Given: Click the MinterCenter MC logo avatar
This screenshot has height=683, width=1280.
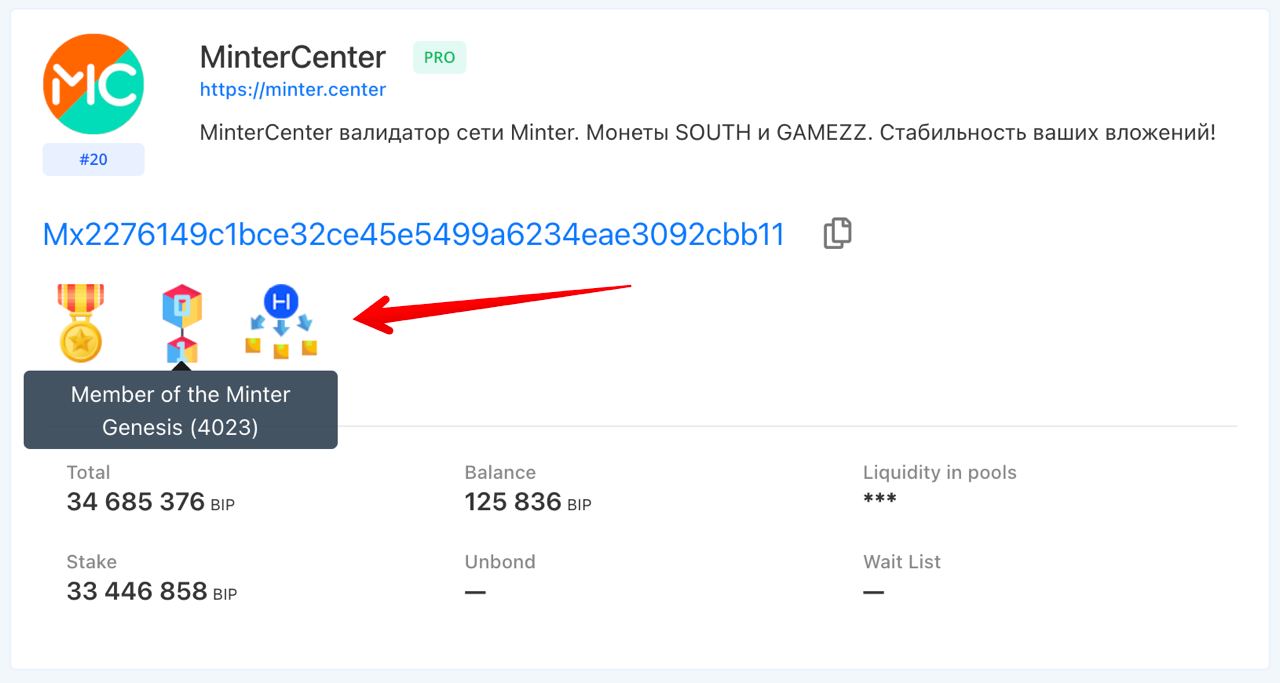Looking at the screenshot, I should 93,84.
